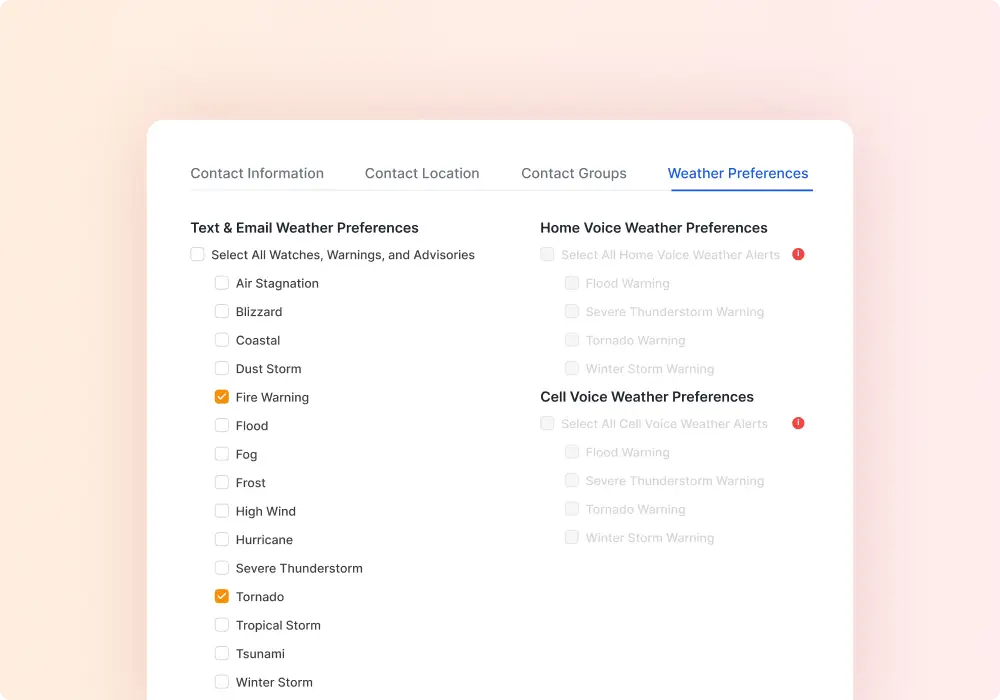
Task: Click the red alert icon beside Home Voice alerts
Action: (798, 254)
